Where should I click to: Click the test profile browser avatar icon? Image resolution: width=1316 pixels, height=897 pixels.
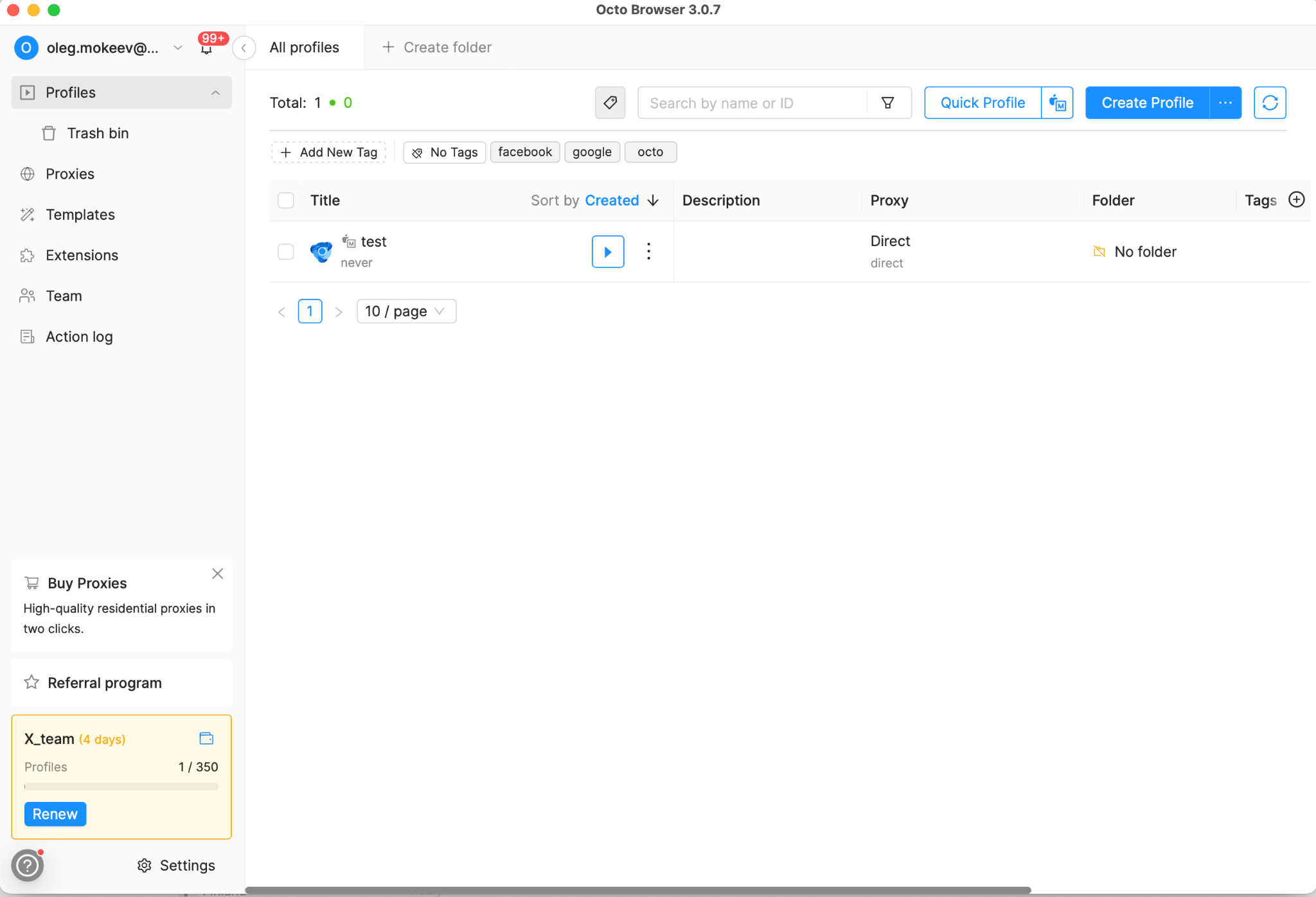[x=321, y=251]
